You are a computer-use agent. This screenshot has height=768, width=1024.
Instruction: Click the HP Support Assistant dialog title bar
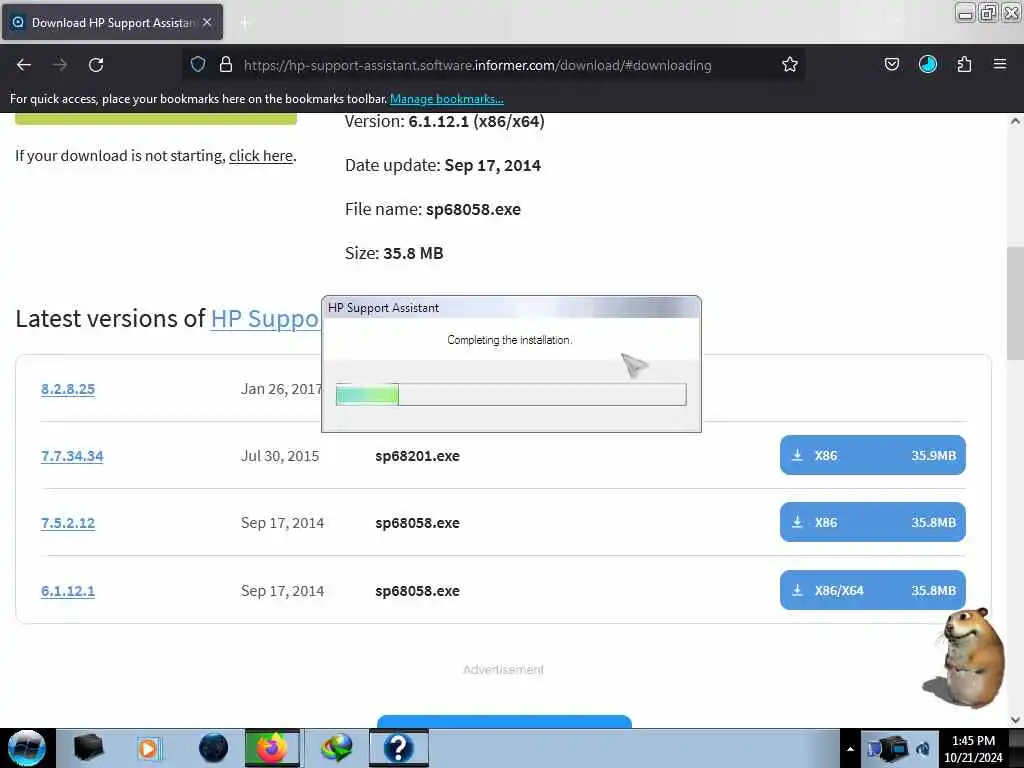point(511,308)
